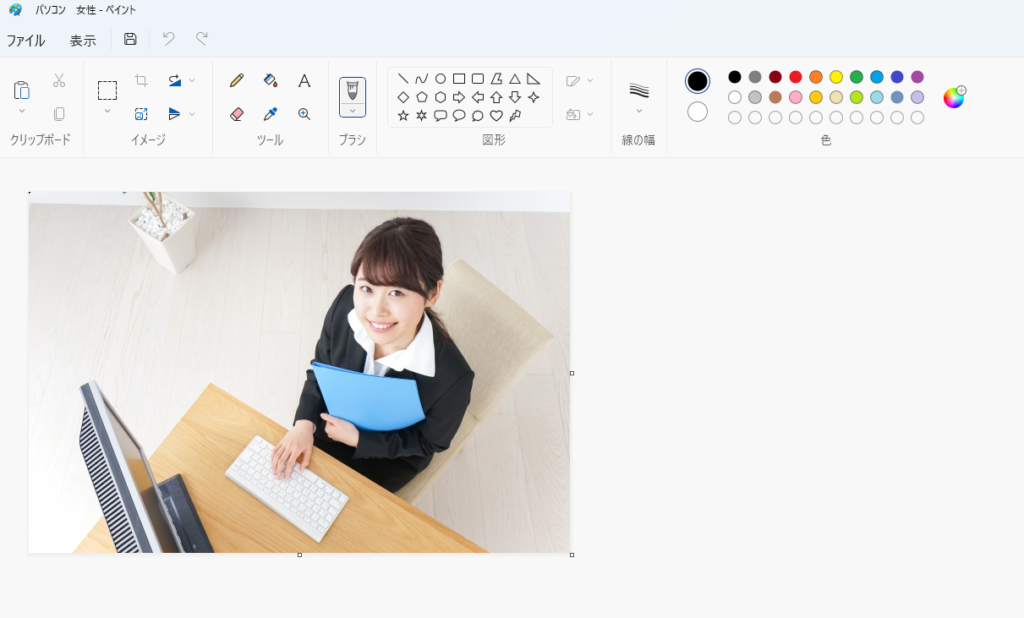Expand the brush types chevron
1024x618 pixels.
coord(353,111)
